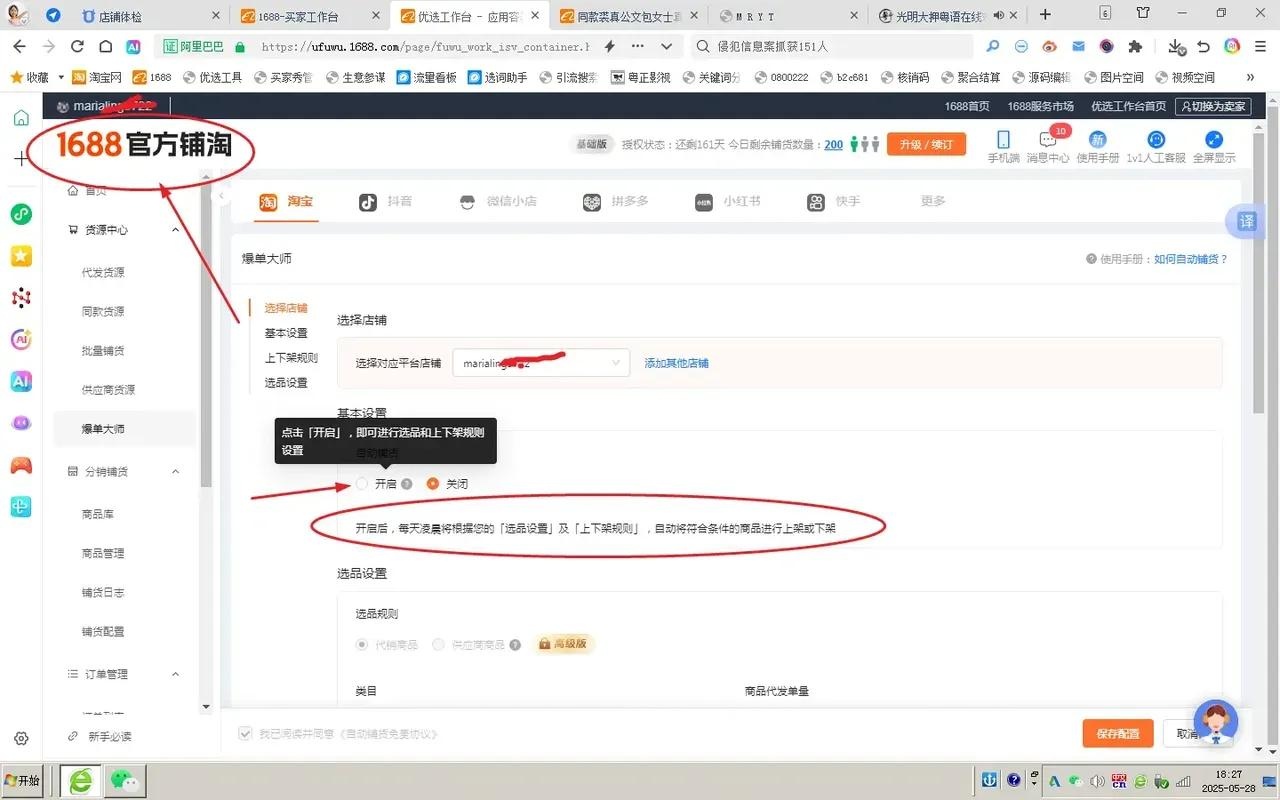Open the address bar three-dot menu

[638, 46]
